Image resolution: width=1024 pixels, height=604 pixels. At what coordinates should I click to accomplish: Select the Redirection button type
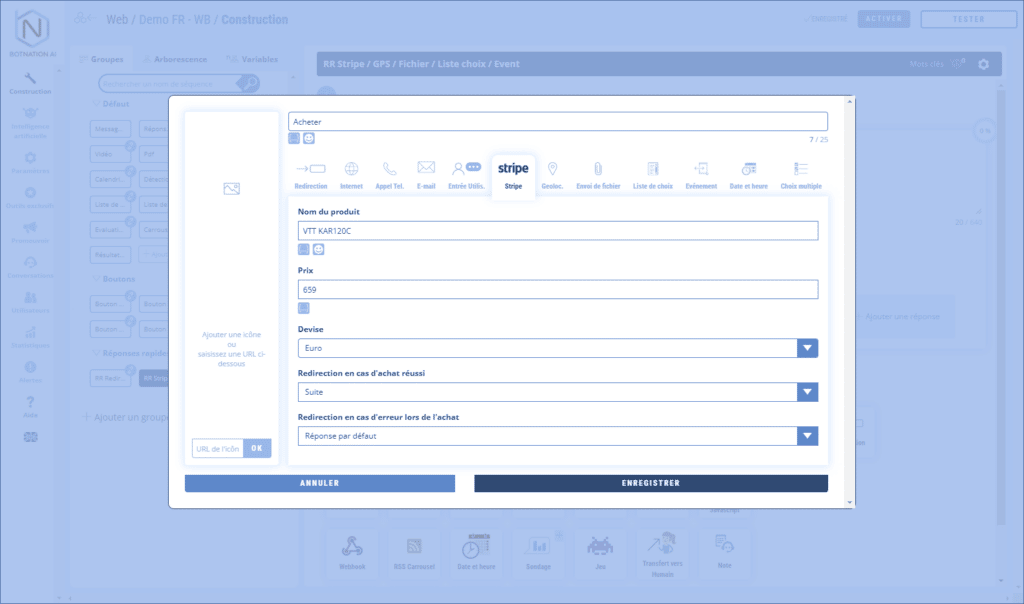click(310, 174)
